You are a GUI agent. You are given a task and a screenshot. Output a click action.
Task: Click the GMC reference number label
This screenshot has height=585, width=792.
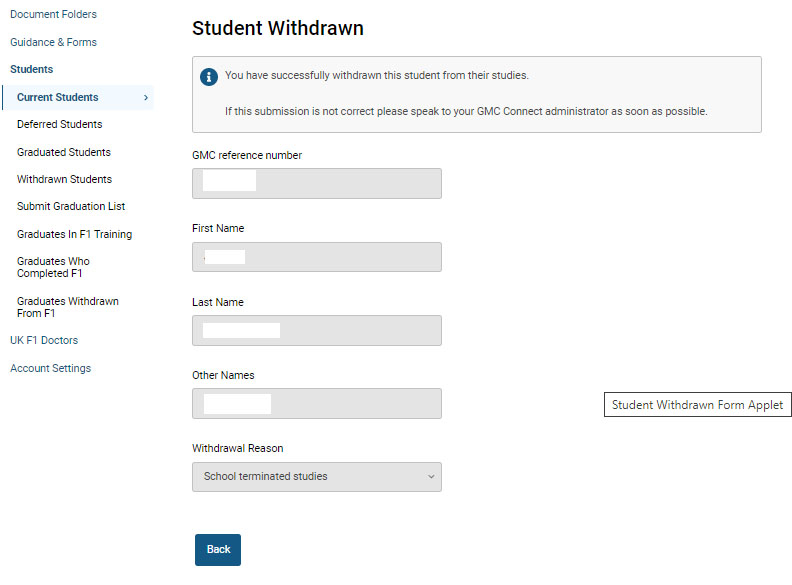(x=246, y=155)
